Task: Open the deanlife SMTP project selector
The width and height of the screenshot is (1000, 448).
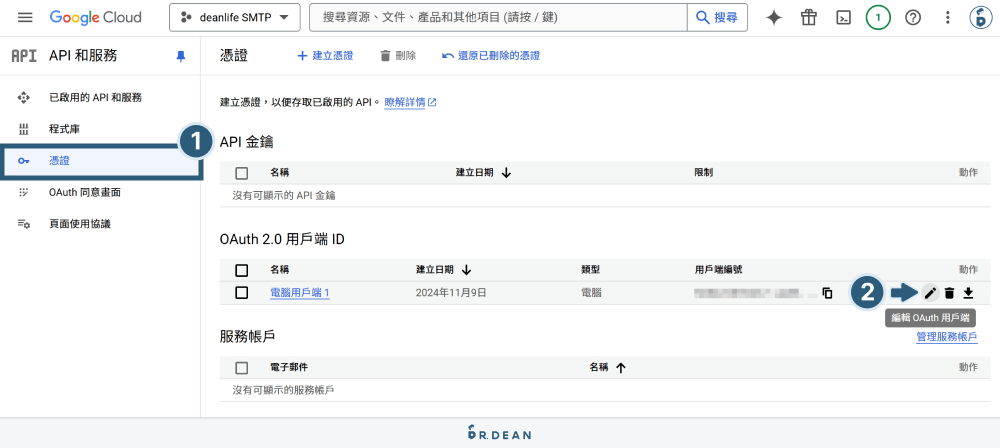Action: [235, 18]
